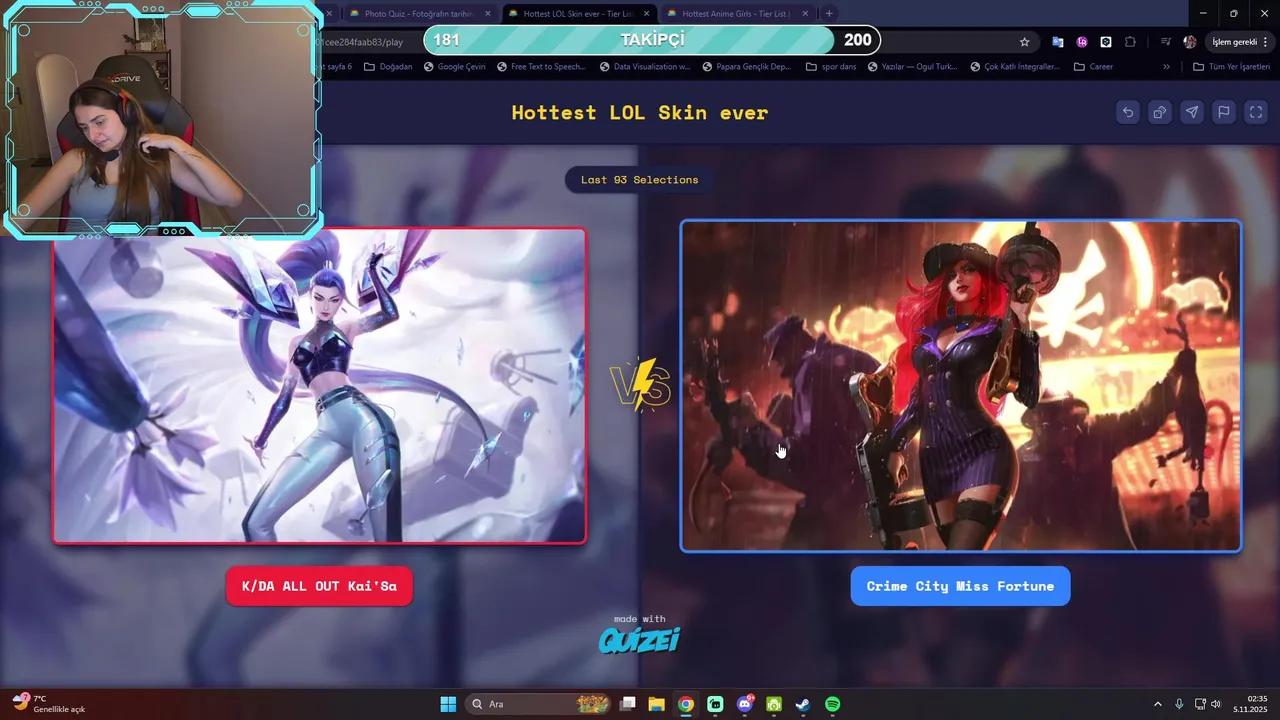
Task: Open the Career bookmark folder
Action: pyautogui.click(x=1093, y=67)
